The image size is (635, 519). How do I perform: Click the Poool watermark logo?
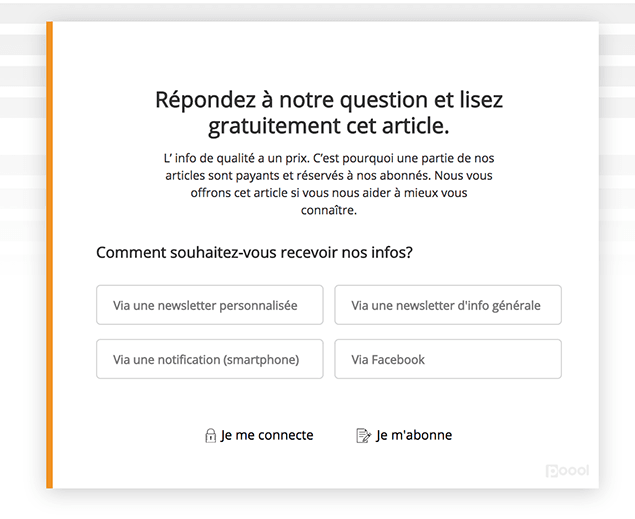click(567, 470)
